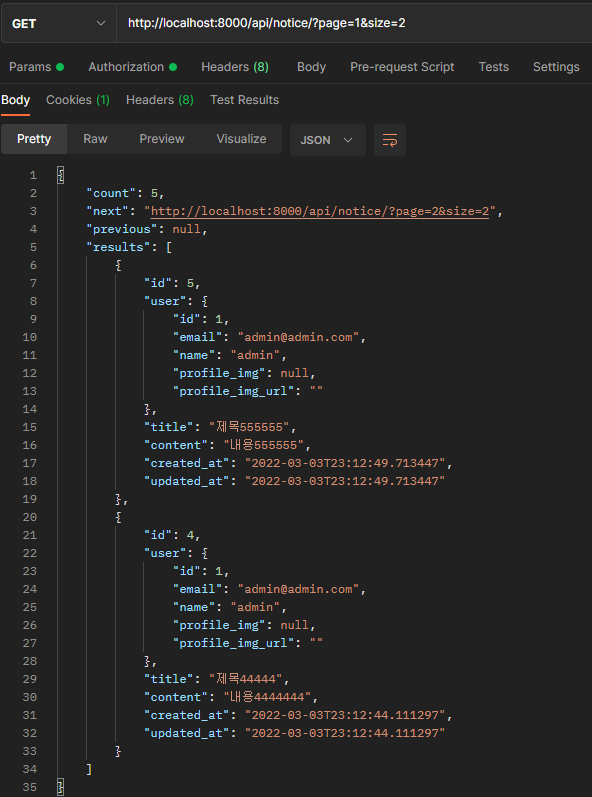Click the content value "내용4444444"

pos(267,697)
